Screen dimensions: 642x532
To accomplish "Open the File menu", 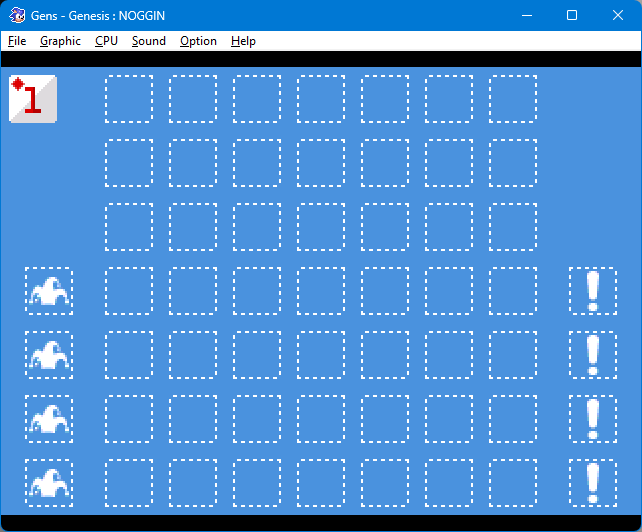I will click(x=17, y=41).
